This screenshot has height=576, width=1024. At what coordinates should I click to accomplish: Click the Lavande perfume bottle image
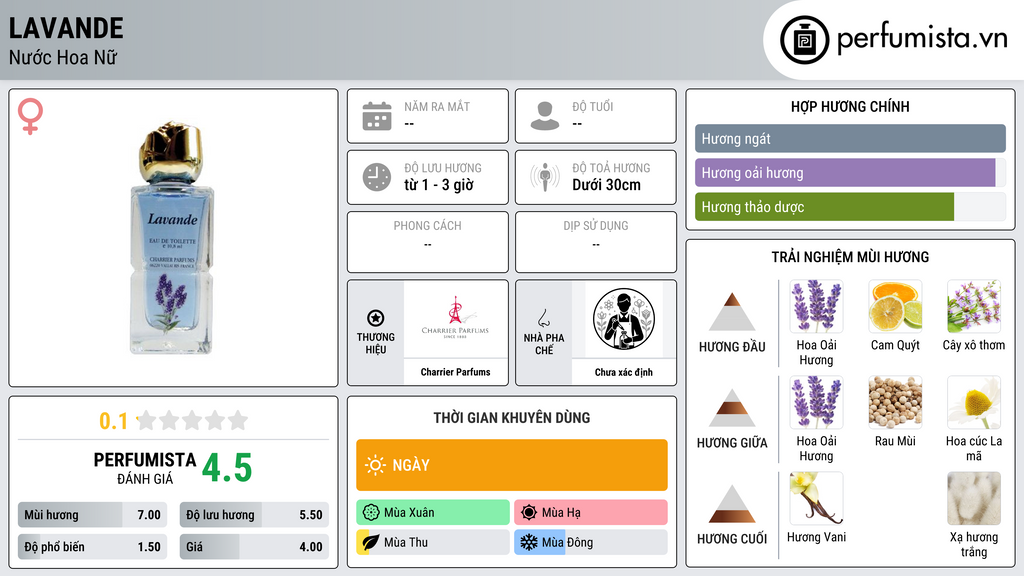coord(172,238)
